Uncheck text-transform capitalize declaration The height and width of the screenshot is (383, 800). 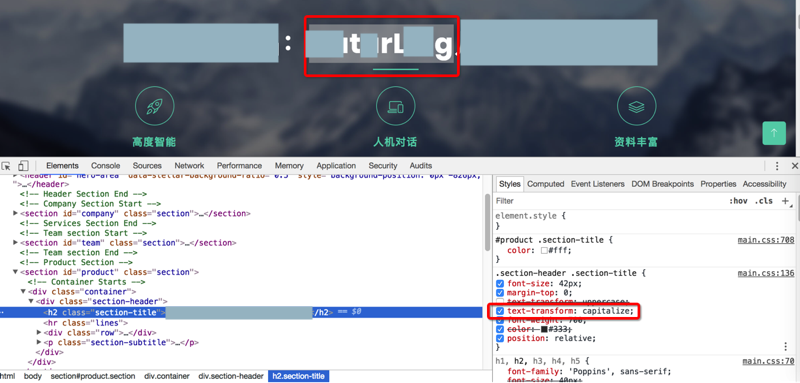pos(500,311)
